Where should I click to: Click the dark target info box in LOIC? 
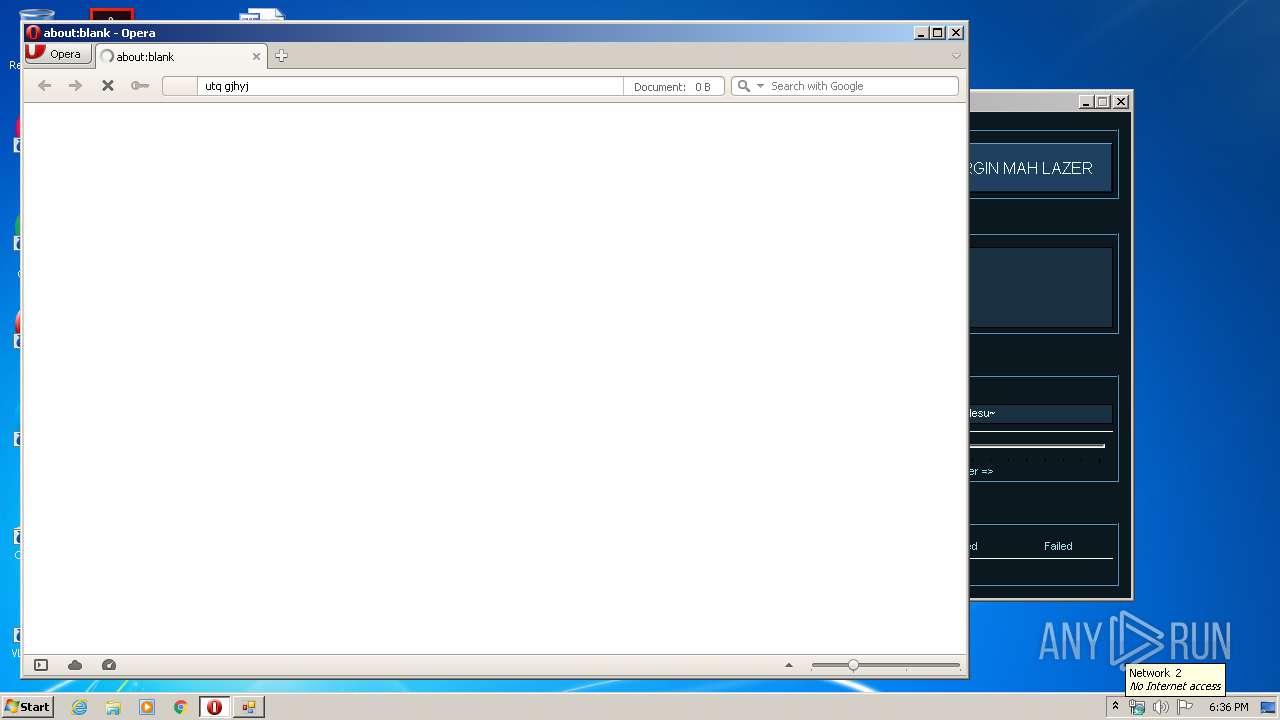pos(1040,287)
